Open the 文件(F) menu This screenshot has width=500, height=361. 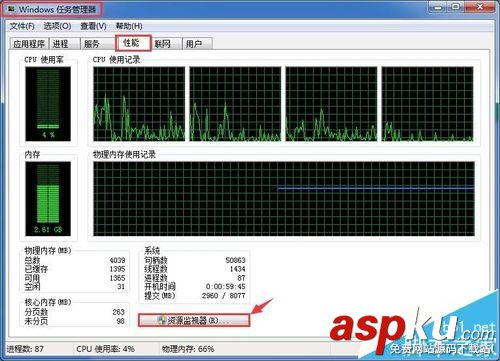(22, 26)
